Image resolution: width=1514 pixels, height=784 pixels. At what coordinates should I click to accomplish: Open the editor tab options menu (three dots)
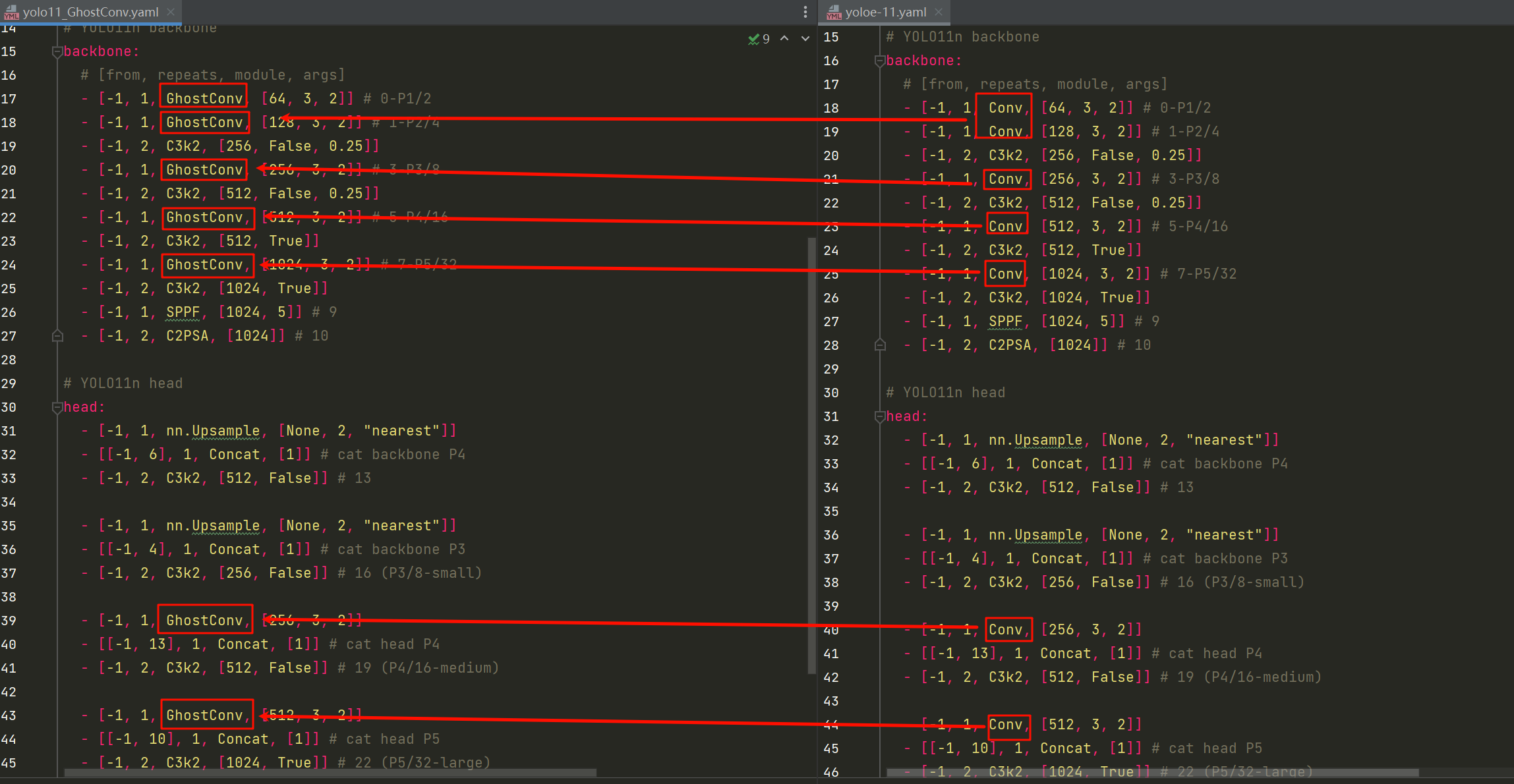[x=805, y=12]
